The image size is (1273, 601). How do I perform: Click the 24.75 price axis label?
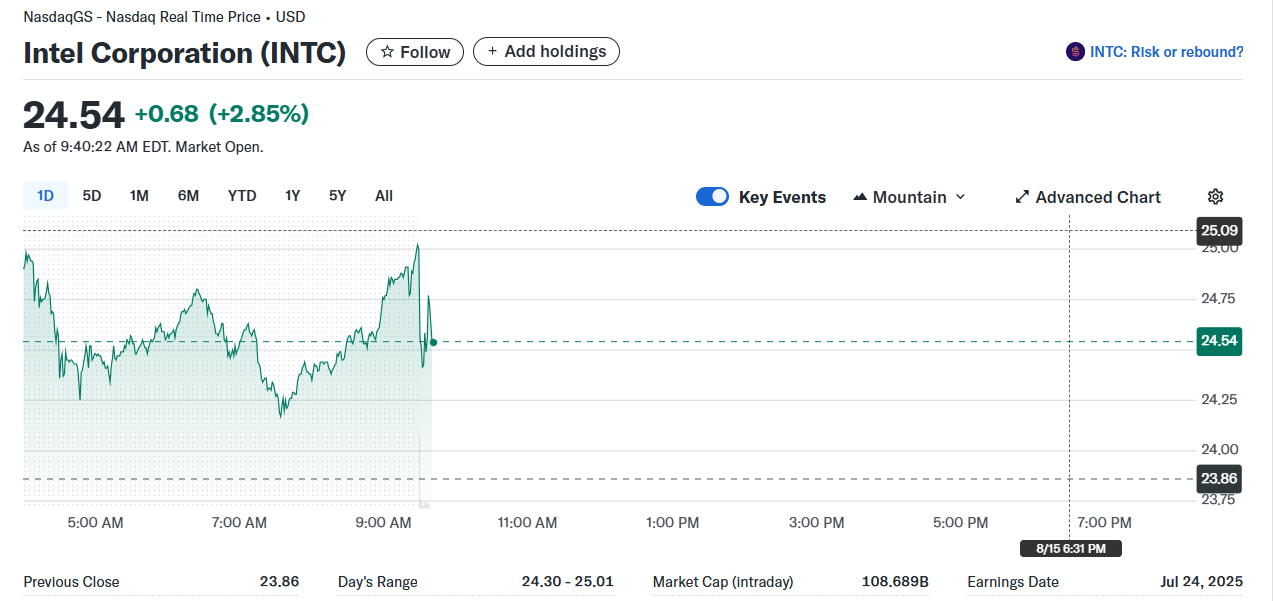point(1219,299)
